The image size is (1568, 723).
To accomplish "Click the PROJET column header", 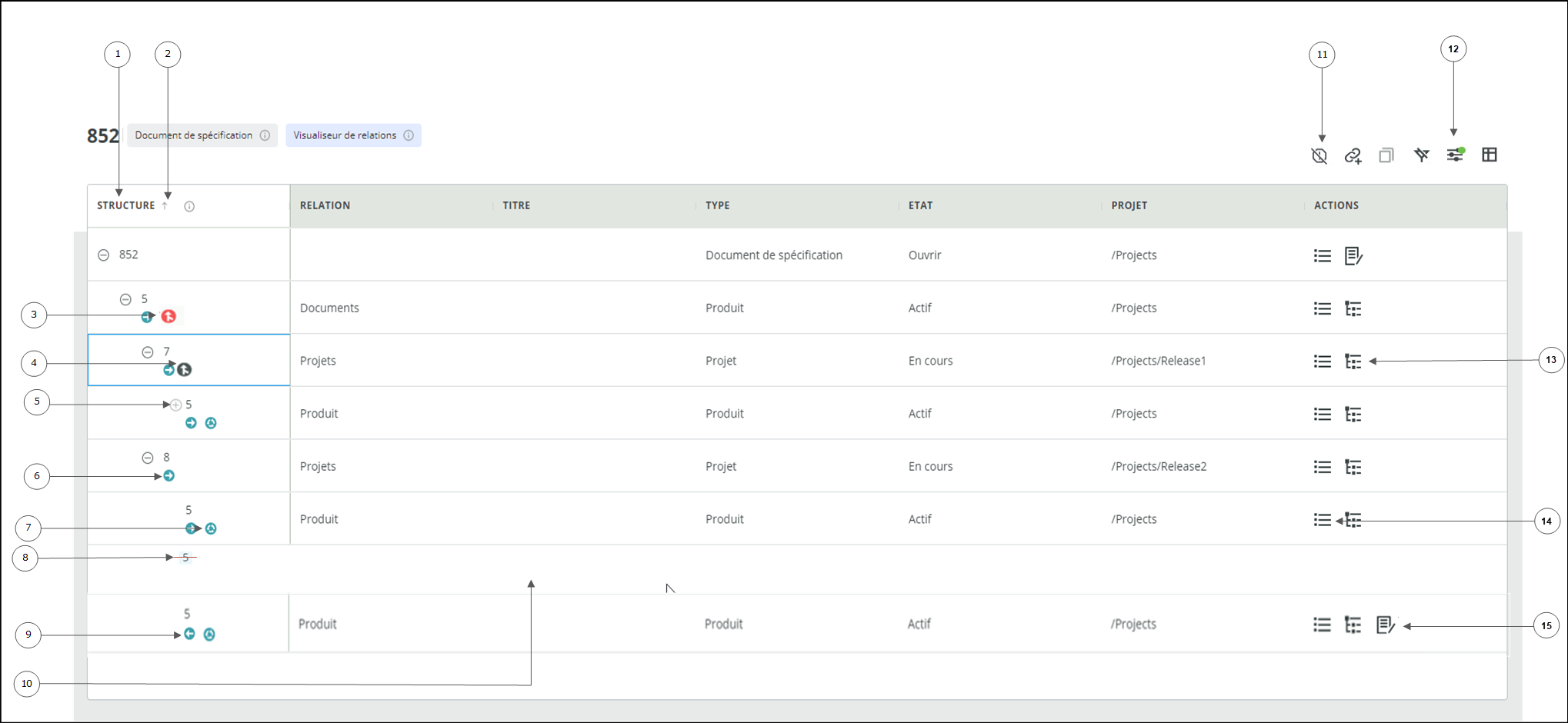I will [1129, 205].
